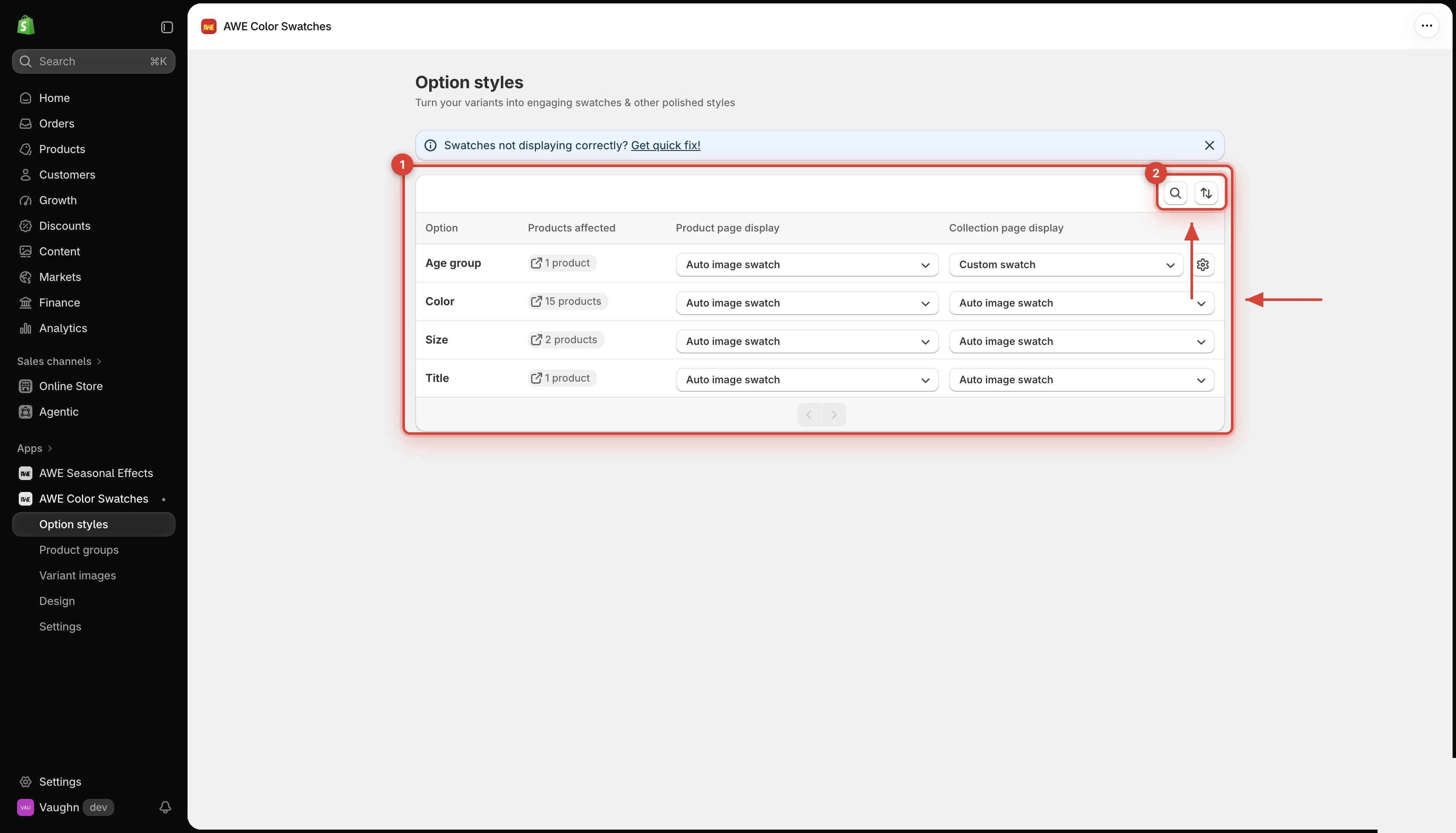Image resolution: width=1456 pixels, height=833 pixels.
Task: Open Analytics in the sidebar
Action: [93, 328]
